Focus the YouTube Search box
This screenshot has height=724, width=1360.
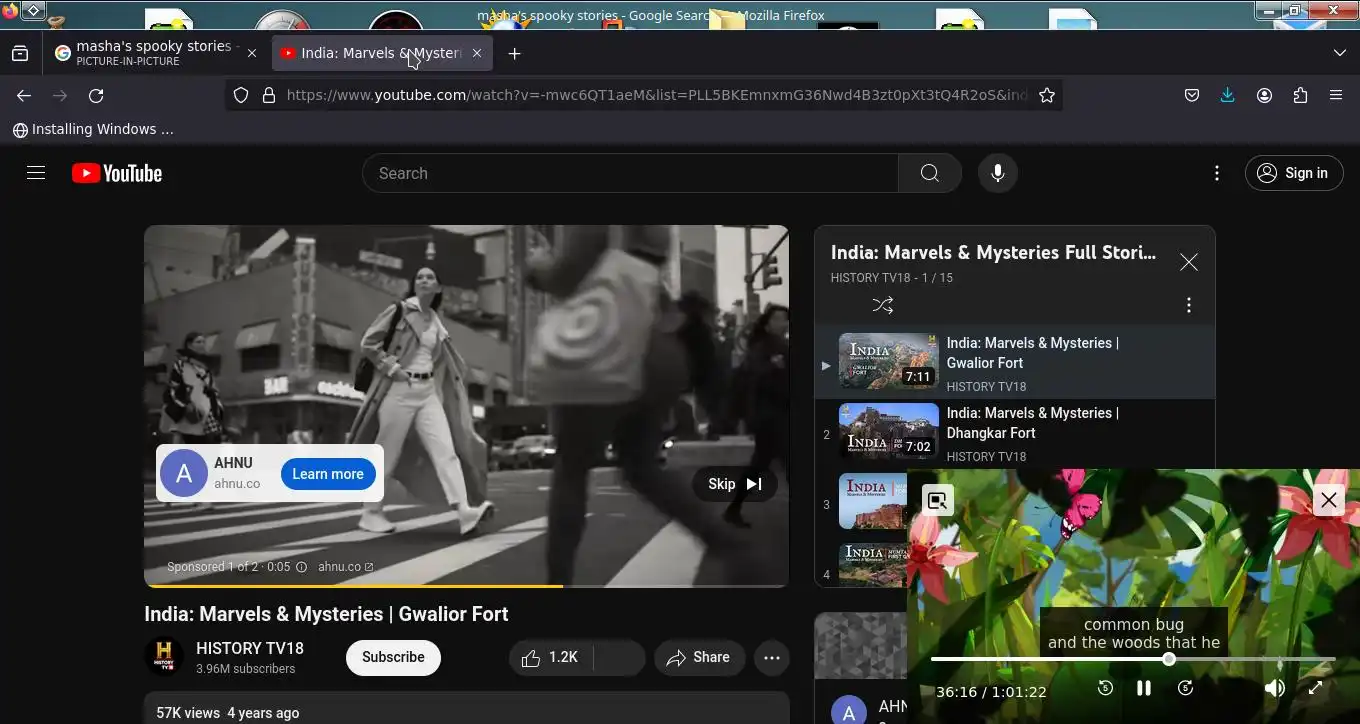[630, 173]
